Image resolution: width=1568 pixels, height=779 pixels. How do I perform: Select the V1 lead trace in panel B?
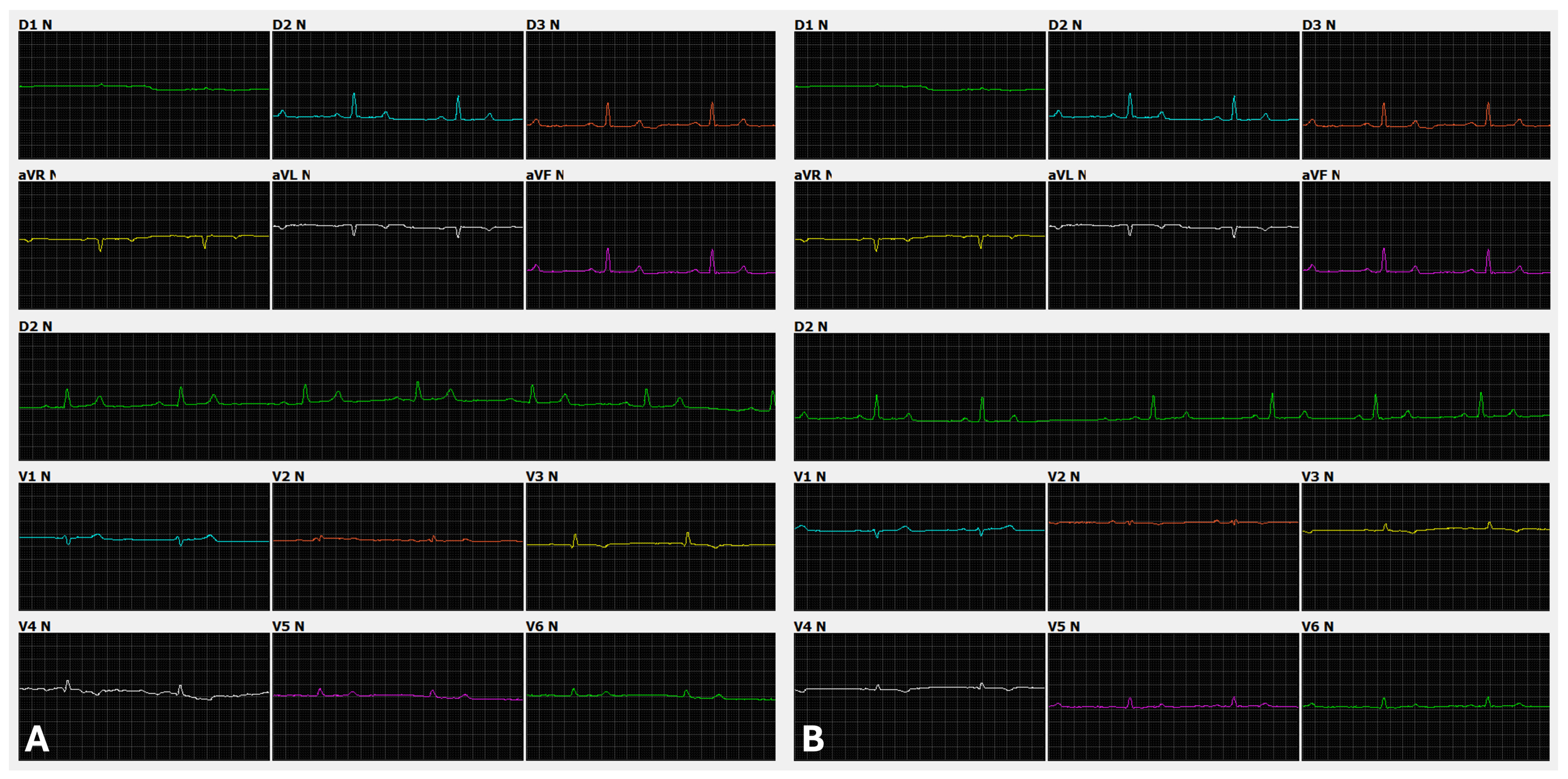[919, 547]
